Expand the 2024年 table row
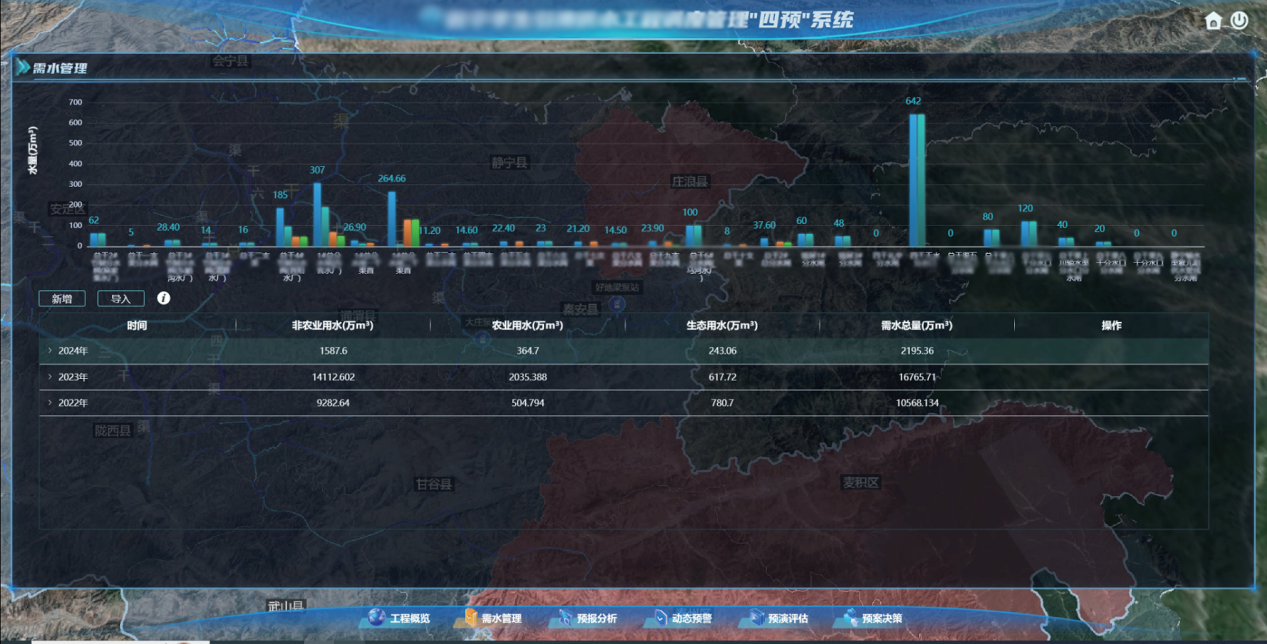1267x644 pixels. click(50, 351)
